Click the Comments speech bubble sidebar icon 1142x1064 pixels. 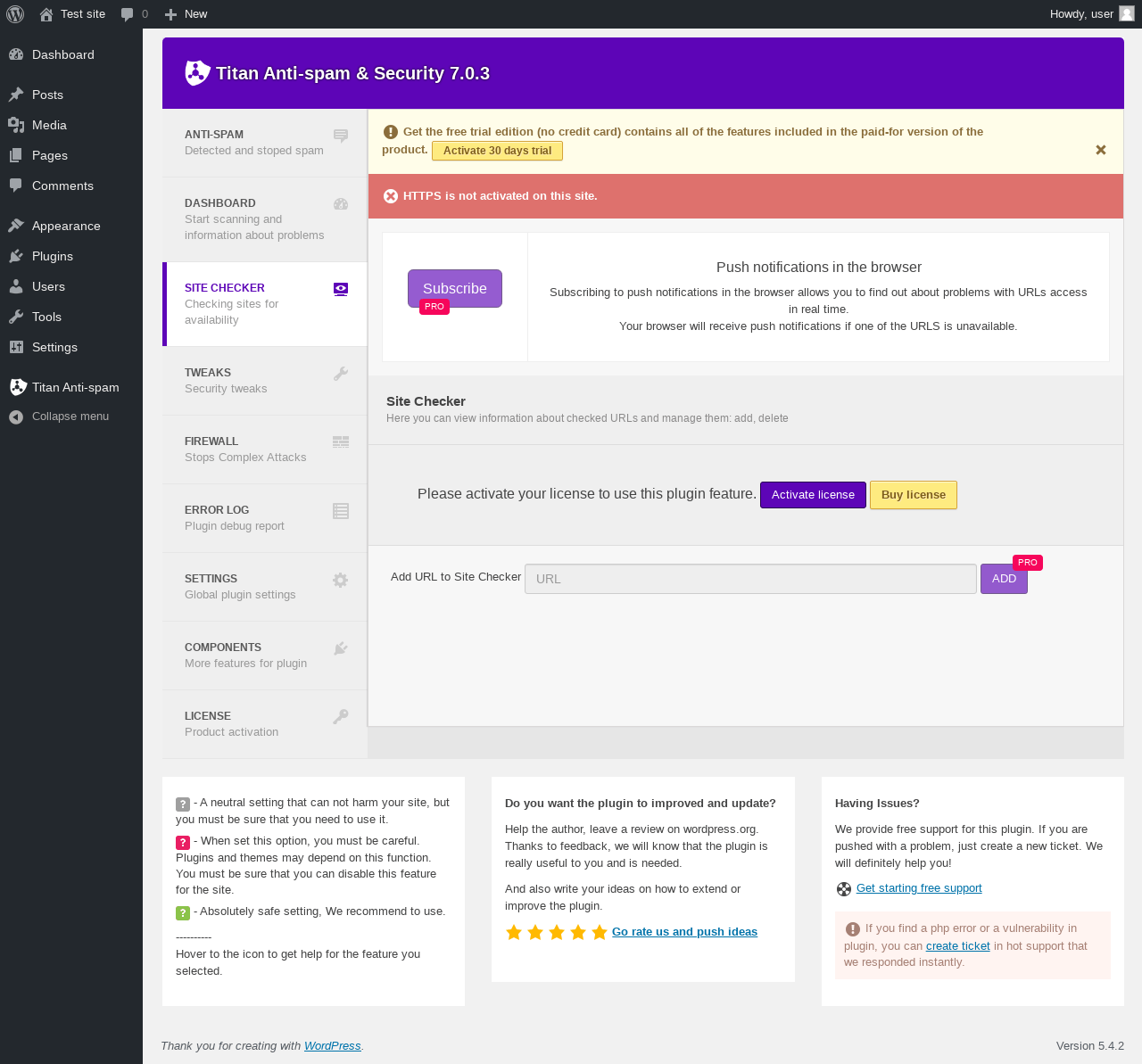[x=16, y=186]
